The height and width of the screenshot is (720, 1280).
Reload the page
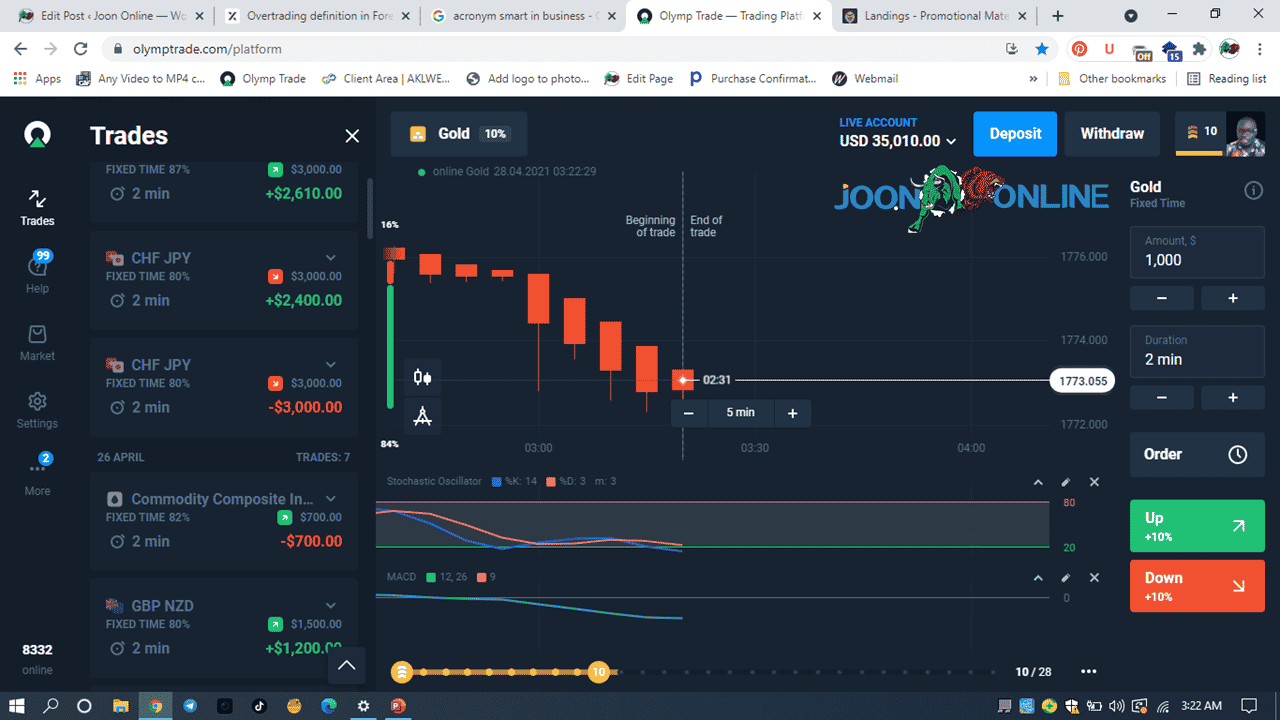pos(79,49)
